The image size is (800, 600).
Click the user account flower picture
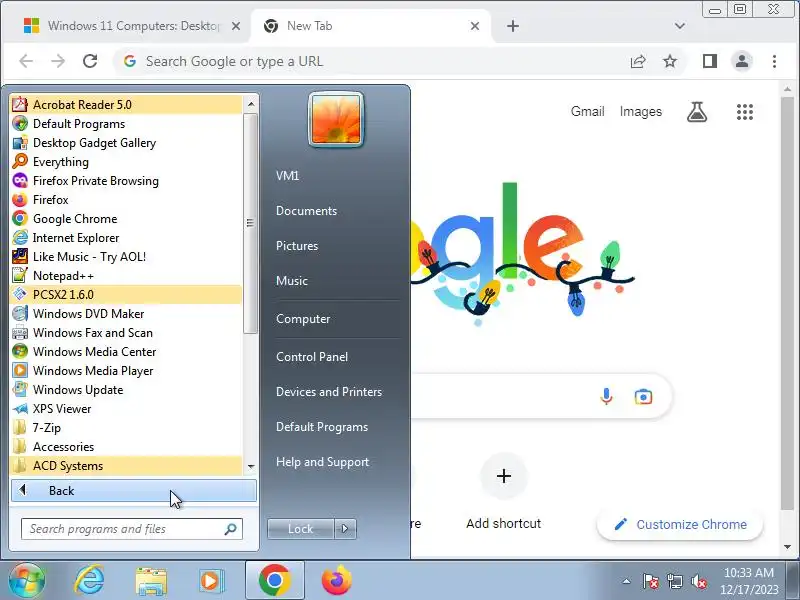coord(336,119)
